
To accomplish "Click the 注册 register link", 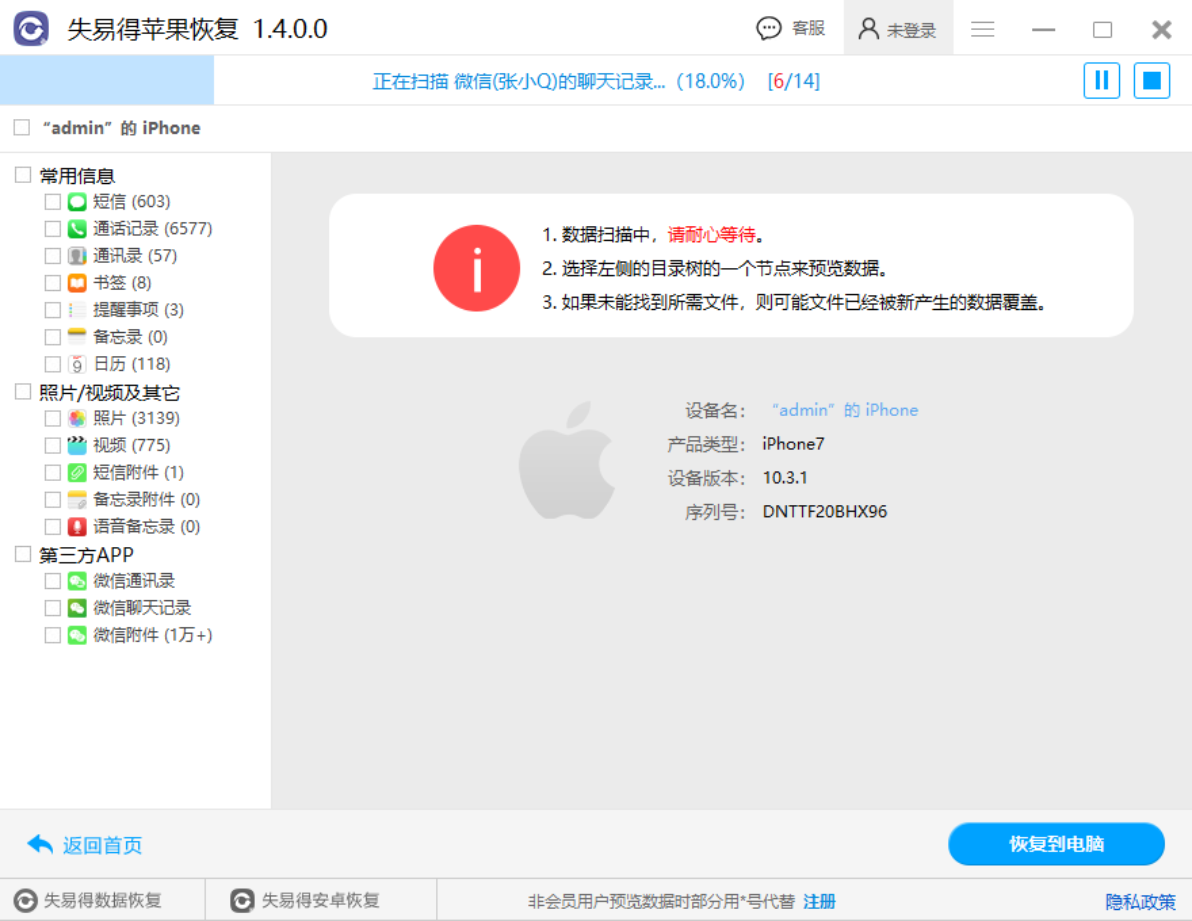I will (820, 901).
